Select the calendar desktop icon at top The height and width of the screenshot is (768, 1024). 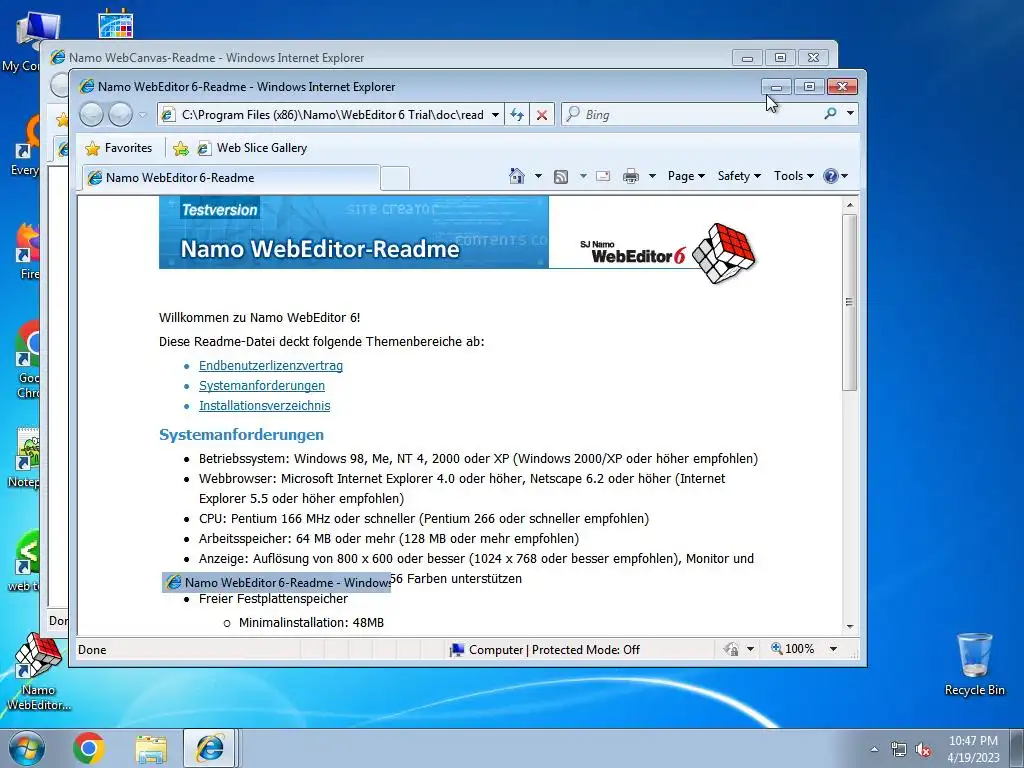(116, 24)
